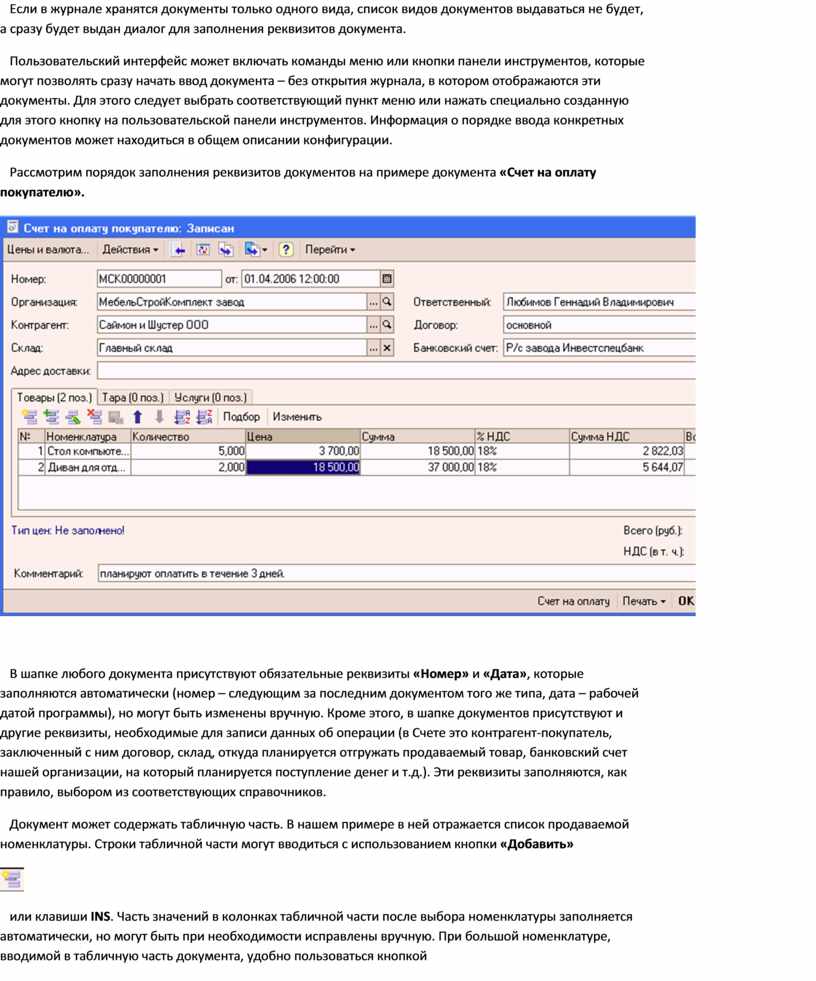Click the highlighted price cell 18 500,00
This screenshot has width=816, height=981.
[x=303, y=467]
